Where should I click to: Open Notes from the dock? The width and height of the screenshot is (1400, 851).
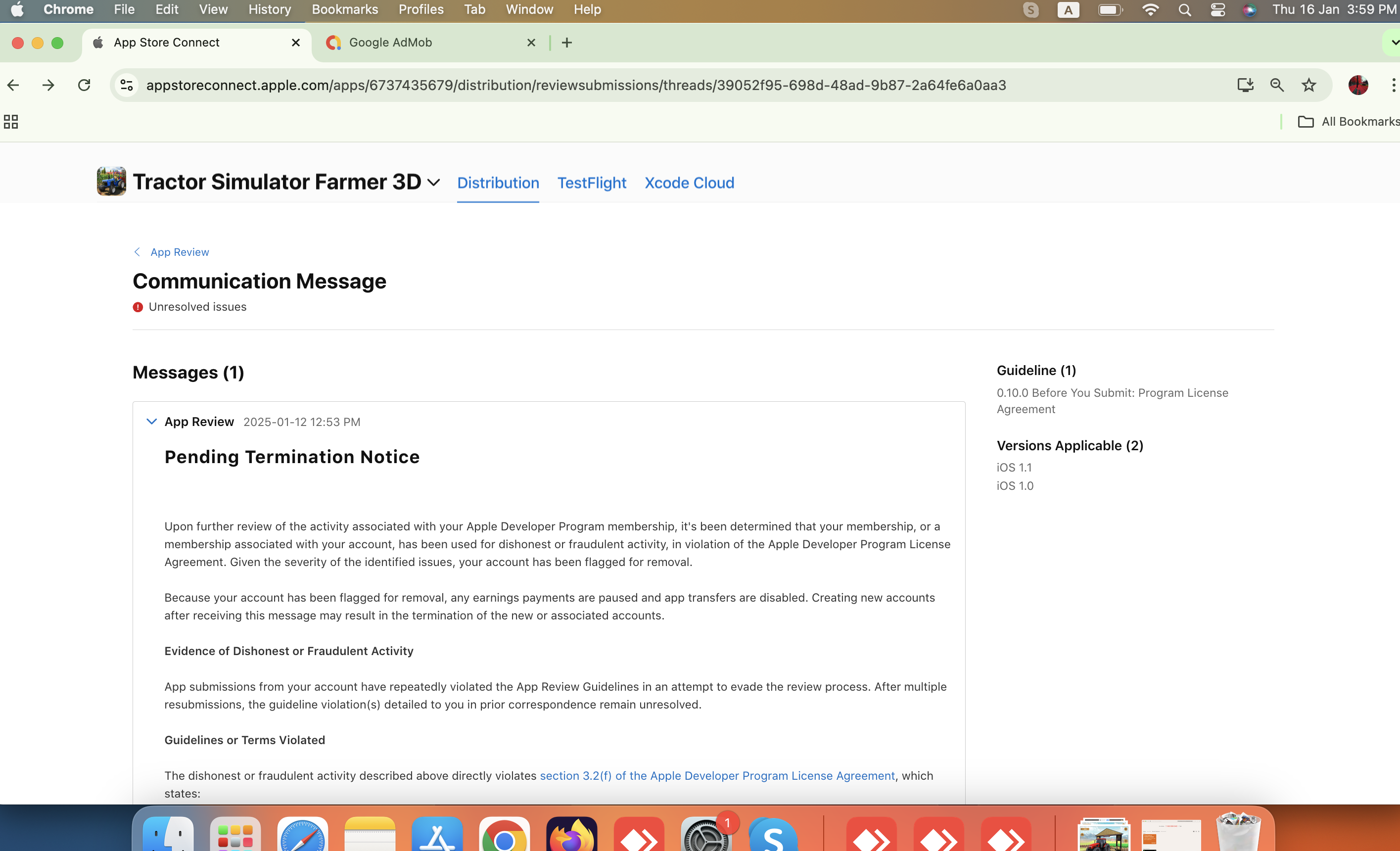370,834
